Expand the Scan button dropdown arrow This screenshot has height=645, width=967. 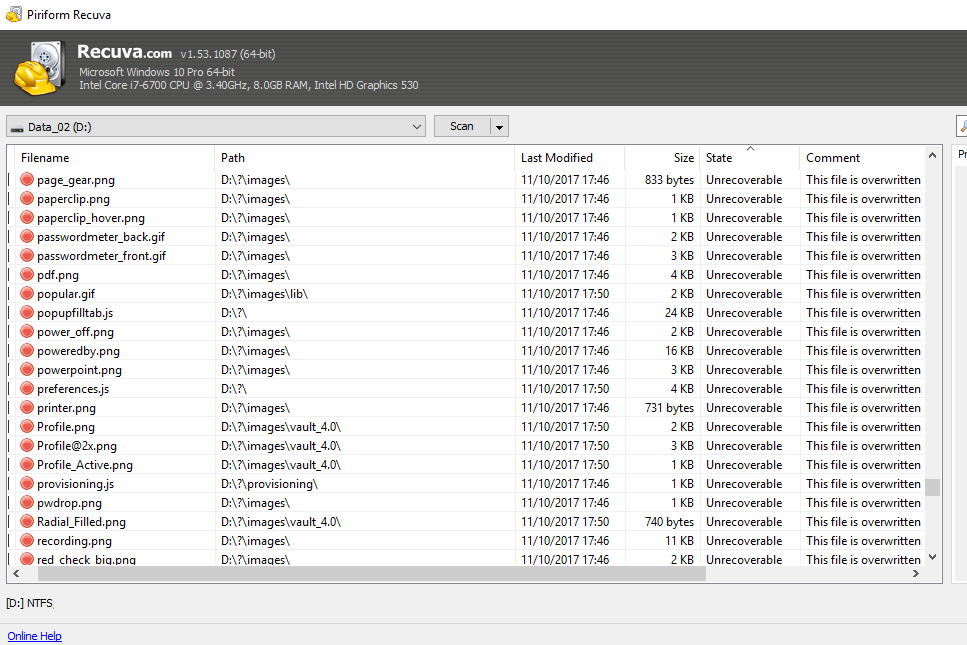[500, 127]
